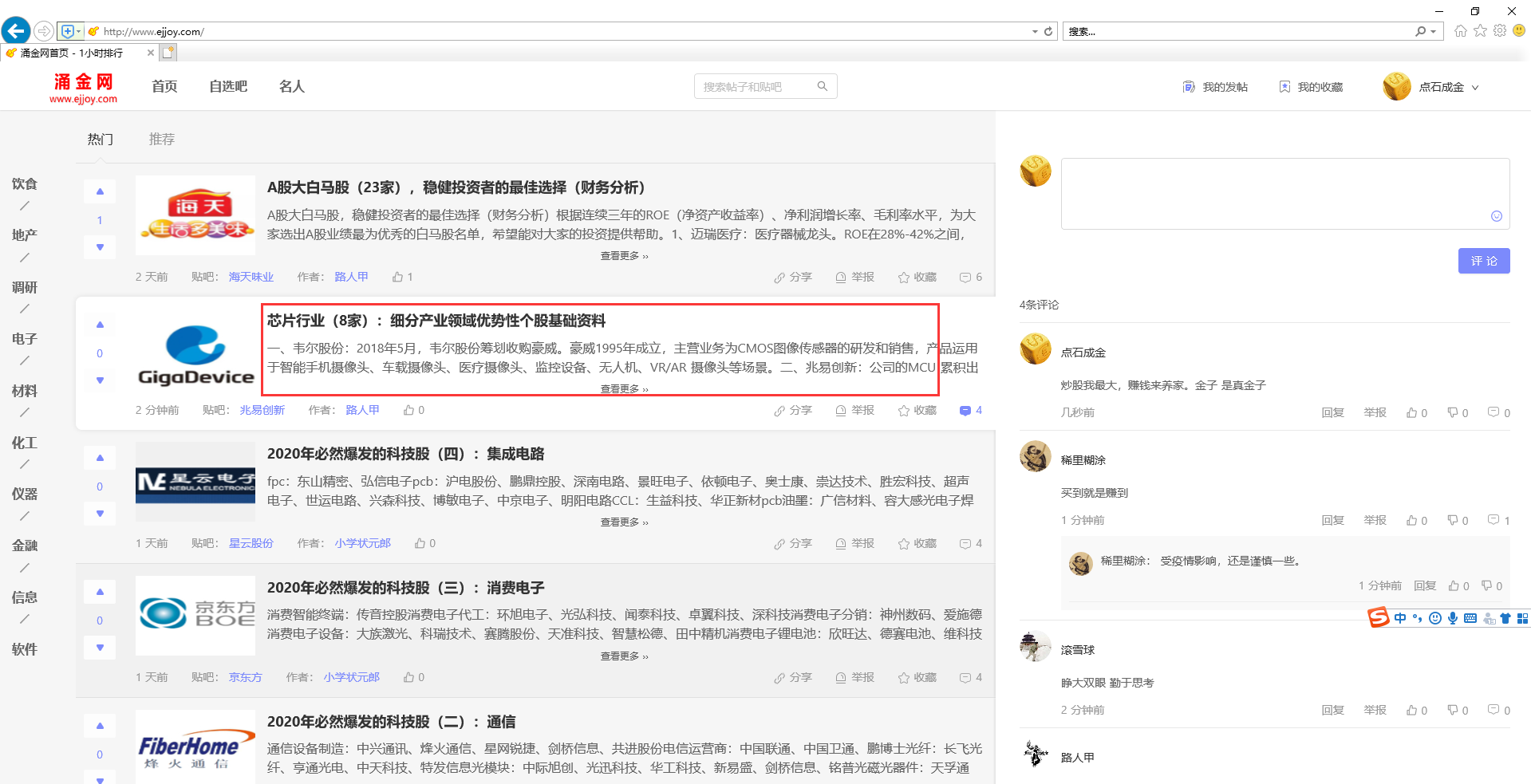
Task: Open Sogou soft keyboard icon
Action: tap(1470, 618)
